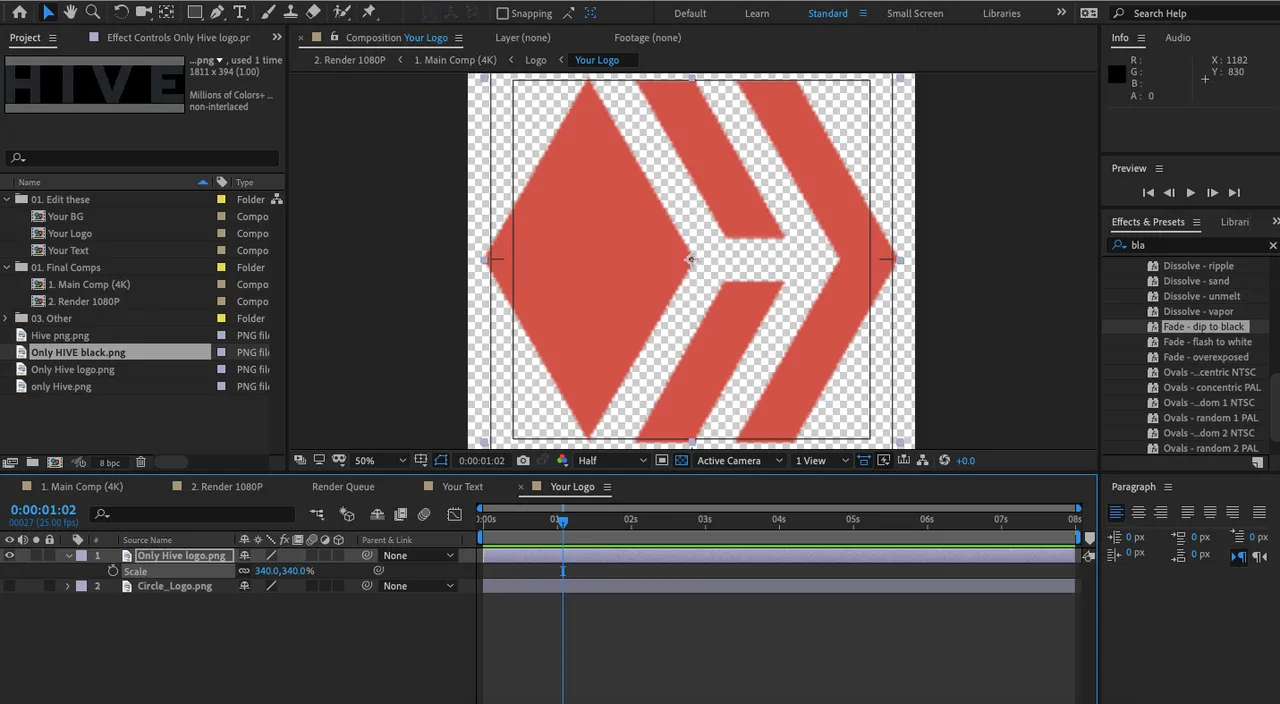
Task: Select the Clone Stamp tool
Action: (x=292, y=12)
